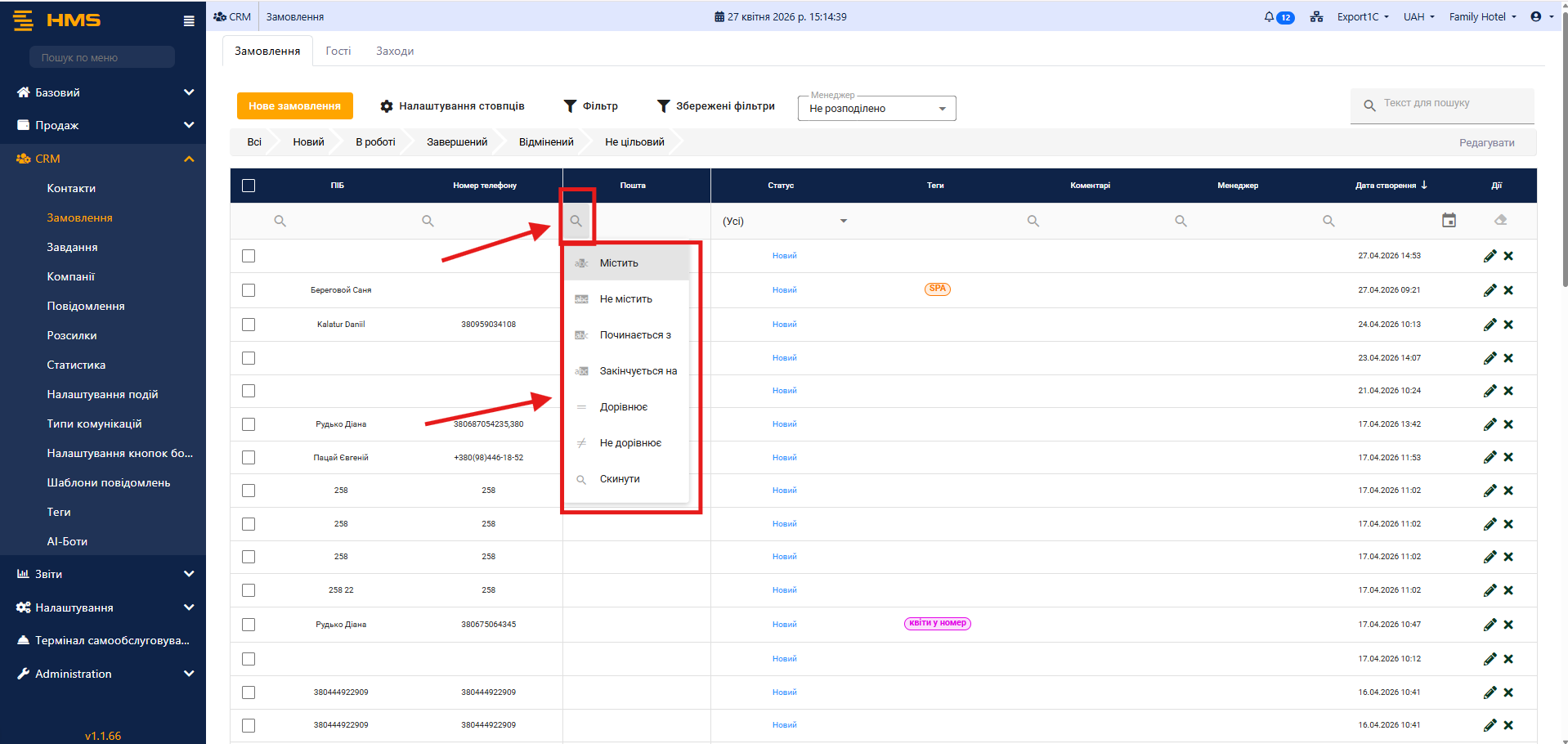Open the calendar icon in the date filter
This screenshot has height=744, width=1568.
click(x=1449, y=221)
